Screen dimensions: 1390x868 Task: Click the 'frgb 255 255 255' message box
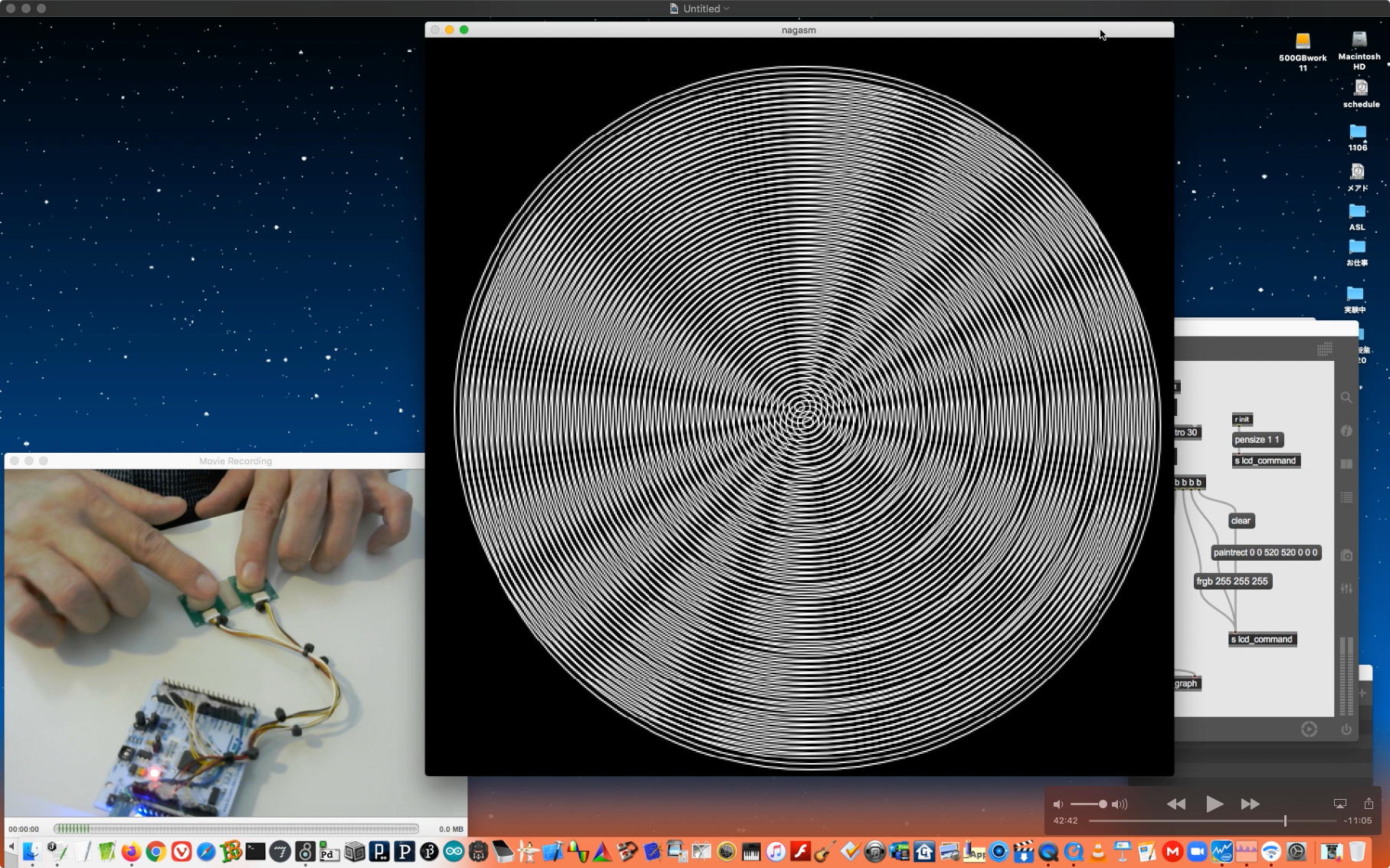(x=1232, y=581)
